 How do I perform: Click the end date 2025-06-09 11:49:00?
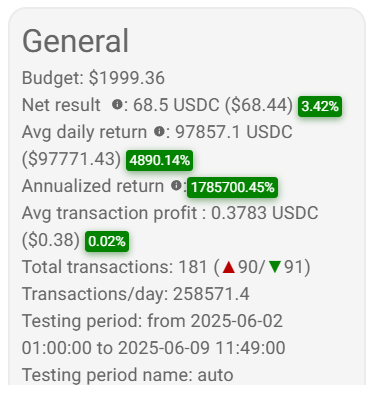tap(202, 348)
